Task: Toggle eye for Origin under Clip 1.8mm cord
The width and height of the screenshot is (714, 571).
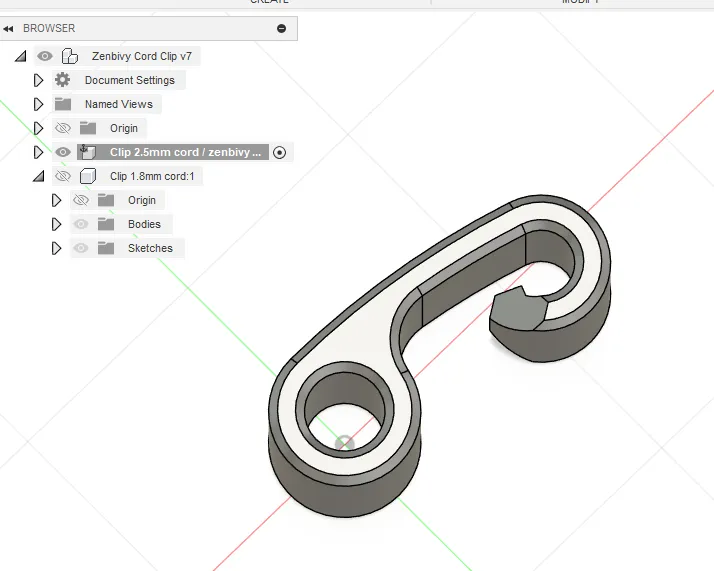Action: 81,200
